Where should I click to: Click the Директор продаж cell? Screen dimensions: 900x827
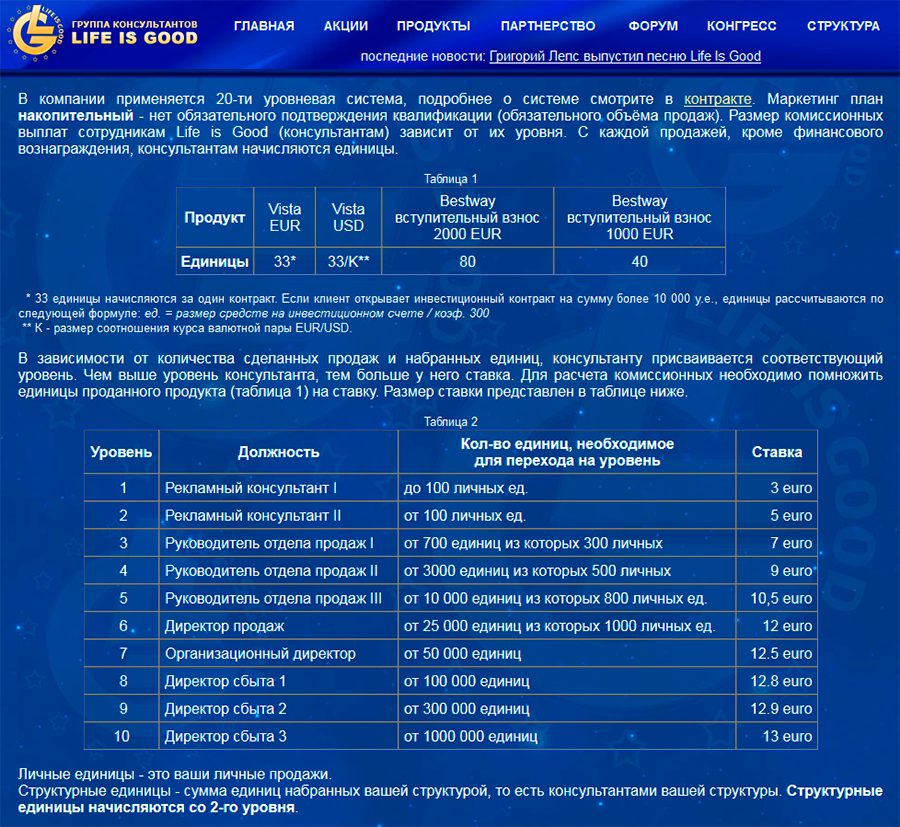point(278,626)
